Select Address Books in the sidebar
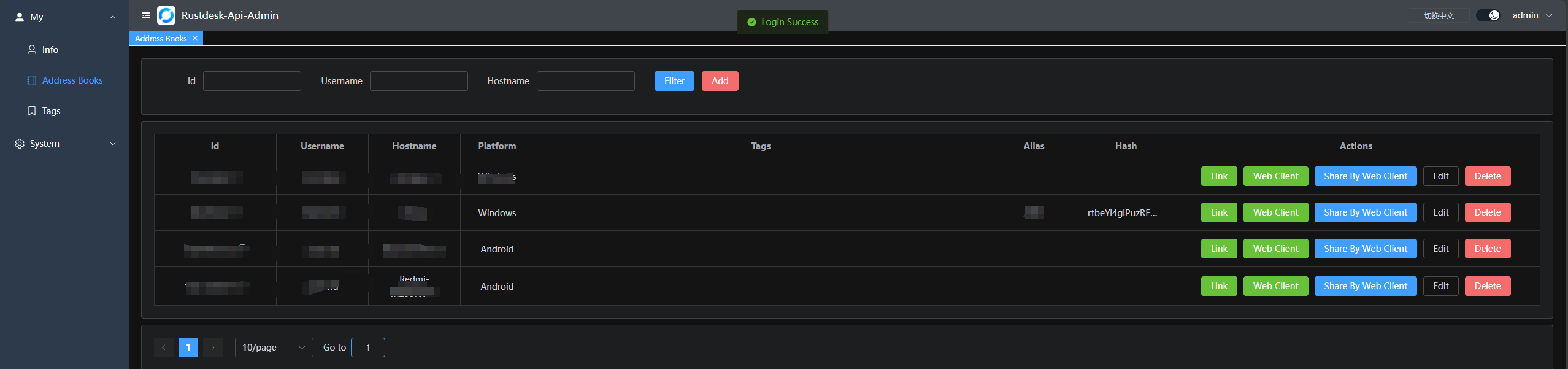The height and width of the screenshot is (369, 1568). pos(72,80)
